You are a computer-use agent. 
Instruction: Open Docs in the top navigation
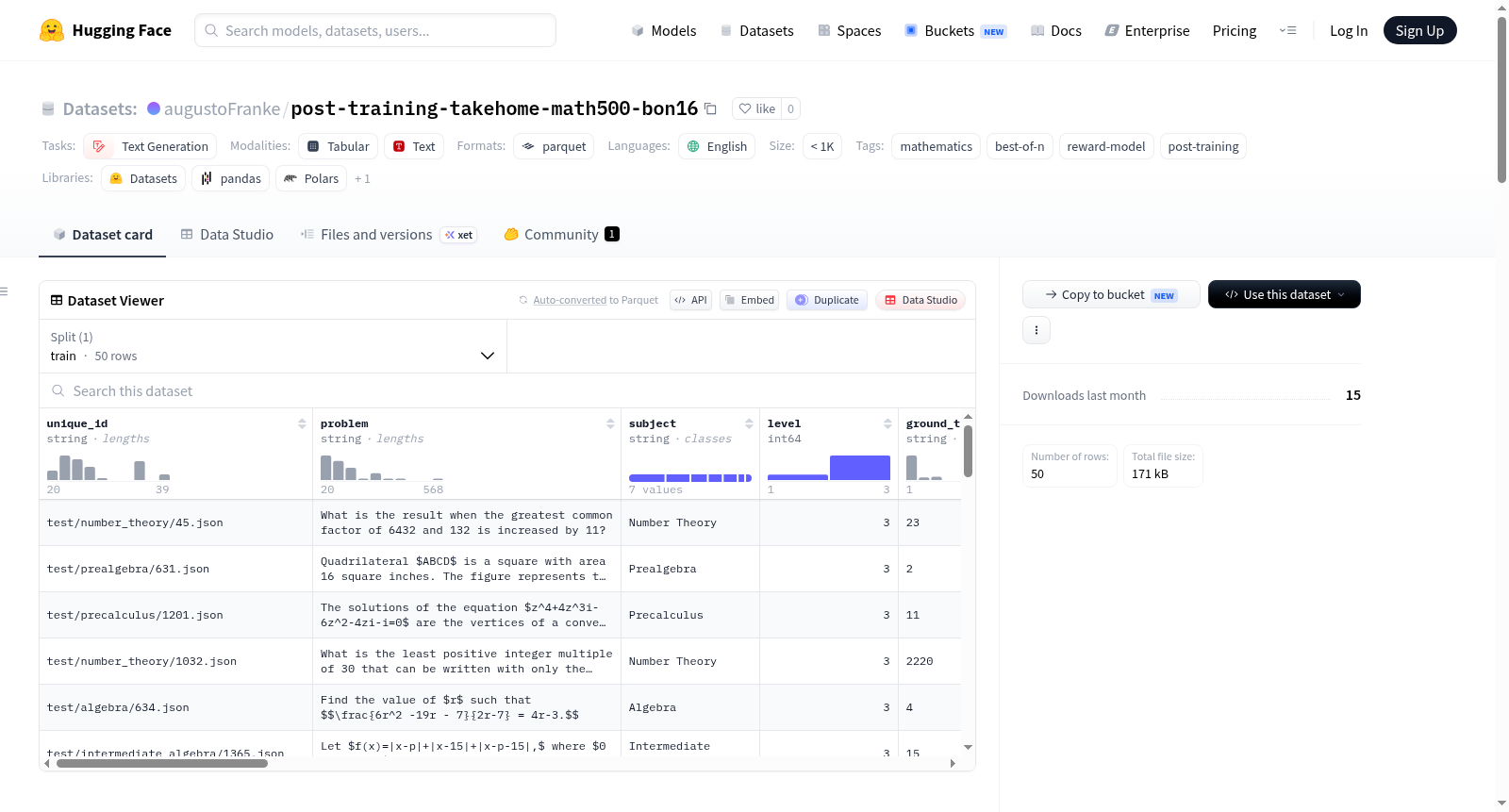pos(1056,30)
